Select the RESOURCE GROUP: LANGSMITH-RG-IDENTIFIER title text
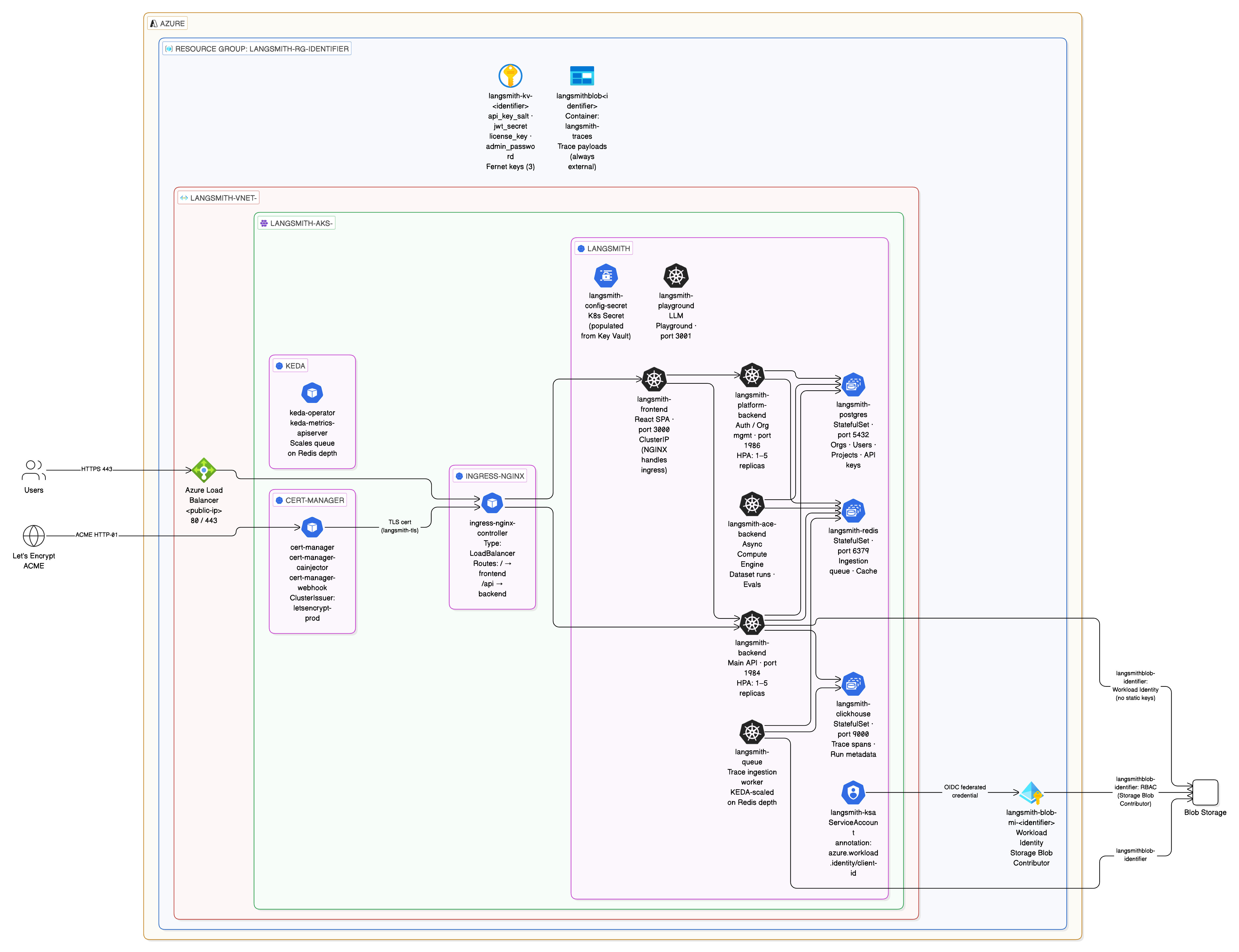Viewport: 1239px width, 952px height. tap(262, 49)
